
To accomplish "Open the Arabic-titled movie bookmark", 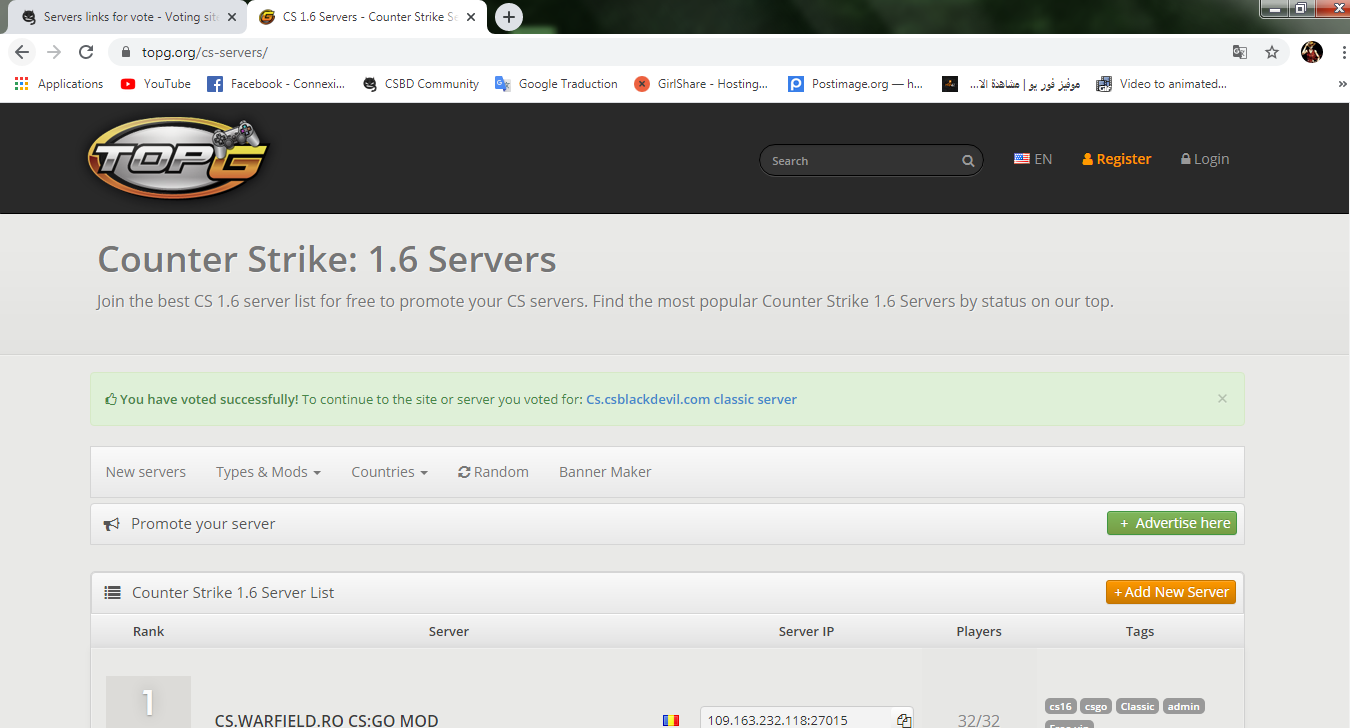I will pos(1010,84).
